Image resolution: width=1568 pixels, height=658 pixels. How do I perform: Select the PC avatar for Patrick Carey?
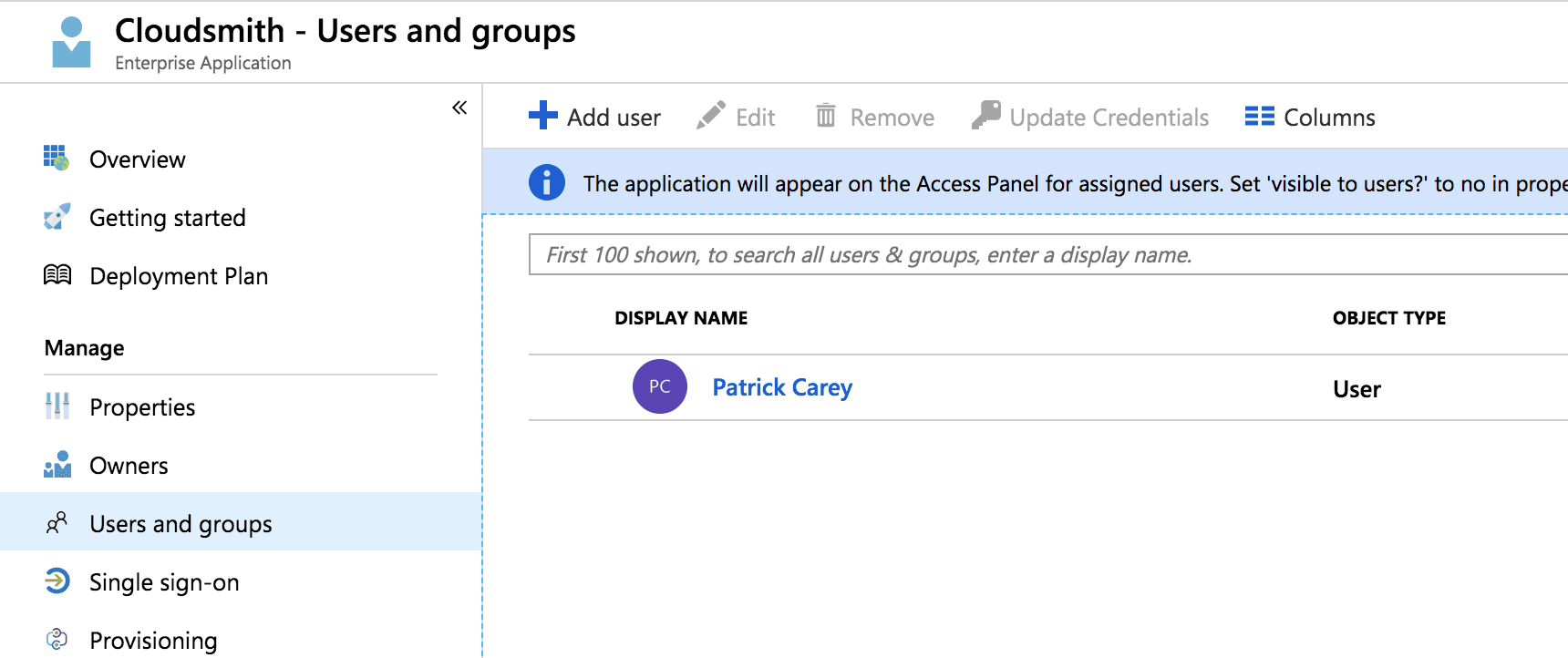tap(660, 387)
